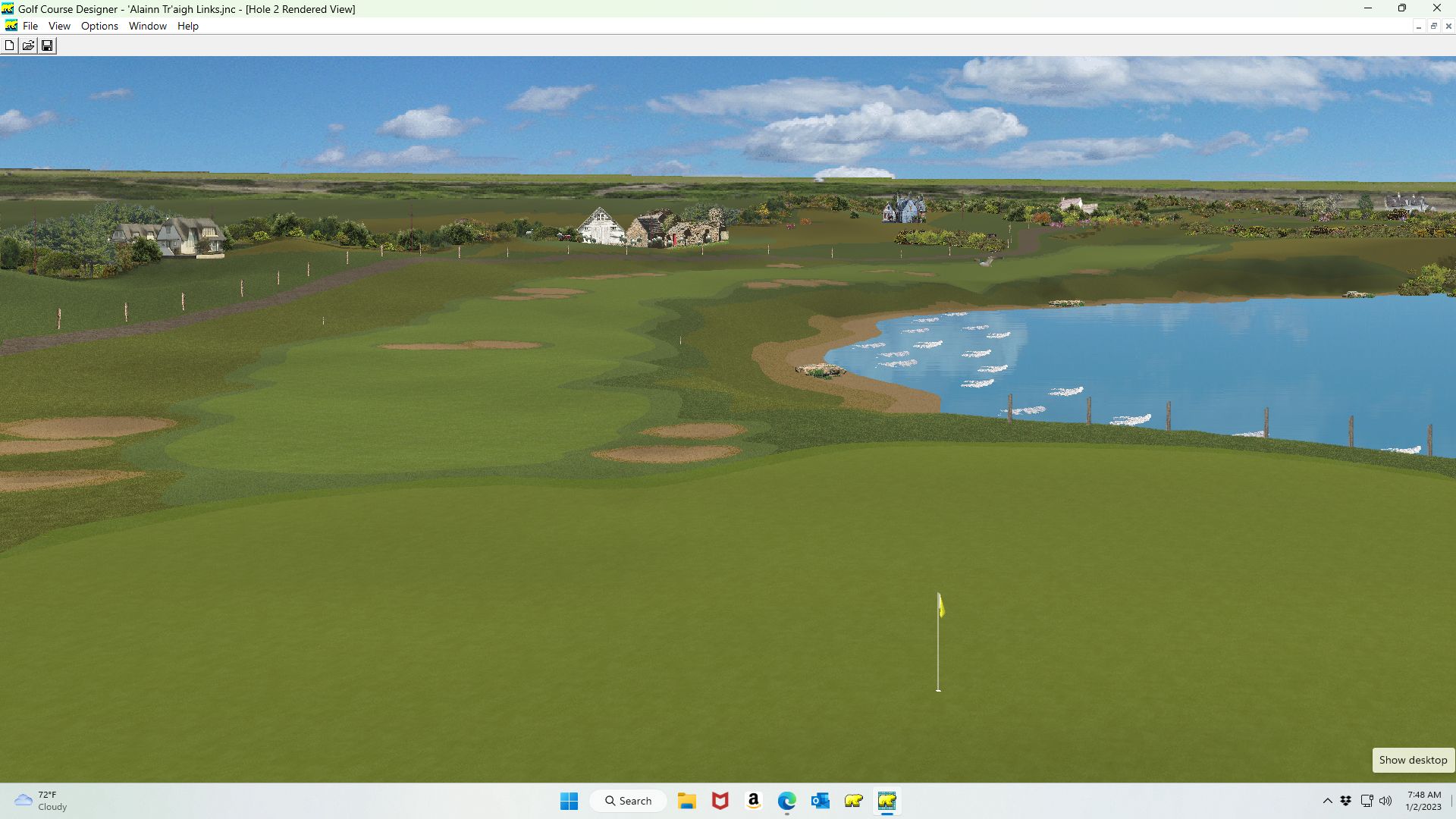Open the Options menu

pyautogui.click(x=99, y=26)
